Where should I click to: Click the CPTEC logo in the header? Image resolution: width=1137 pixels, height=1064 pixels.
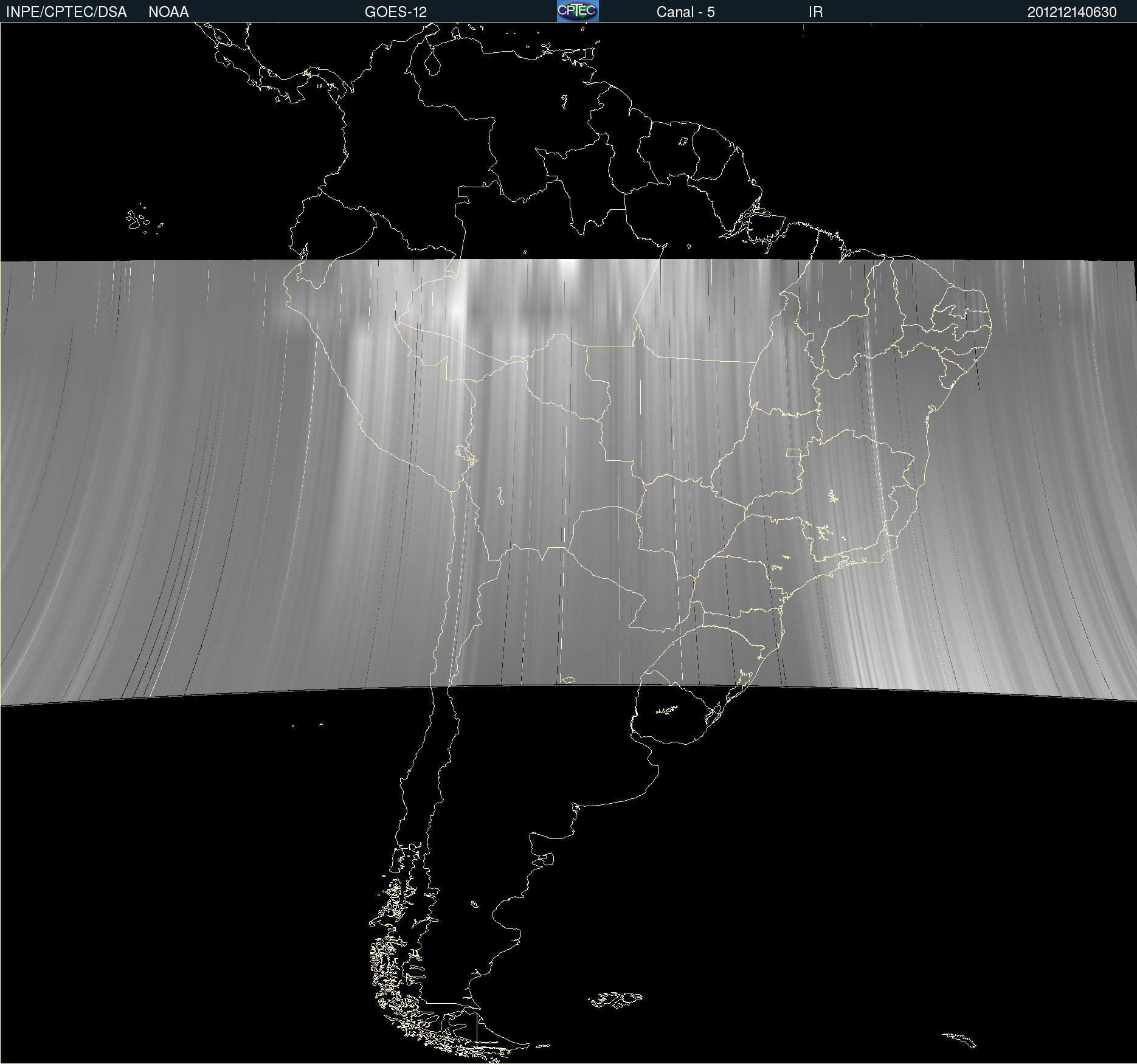[x=578, y=11]
